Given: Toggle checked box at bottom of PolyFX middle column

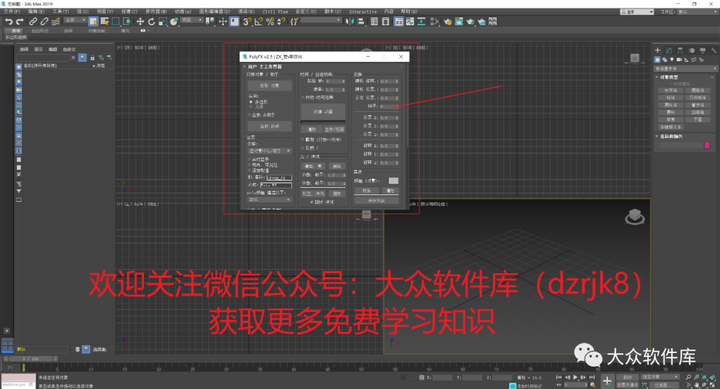Looking at the screenshot, I should [312, 202].
